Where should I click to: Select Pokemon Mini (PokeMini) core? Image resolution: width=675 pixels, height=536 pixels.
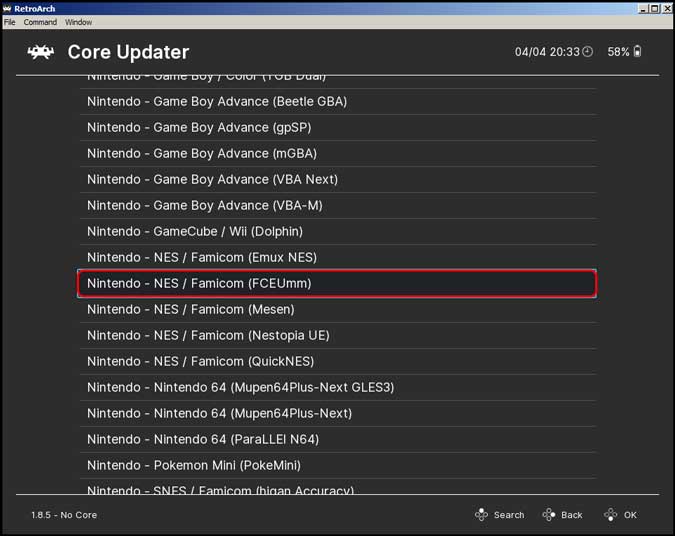338,465
